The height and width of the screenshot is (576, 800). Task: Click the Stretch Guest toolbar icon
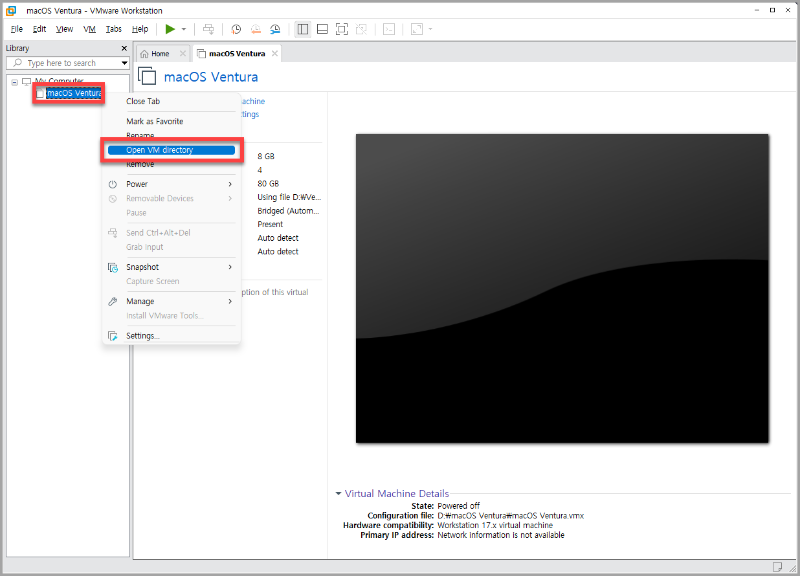pos(417,29)
